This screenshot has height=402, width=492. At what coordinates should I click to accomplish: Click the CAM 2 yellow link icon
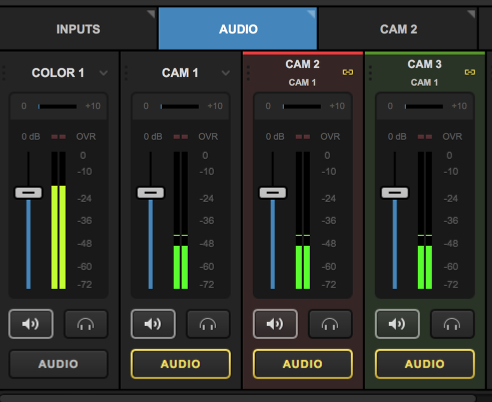tap(348, 72)
